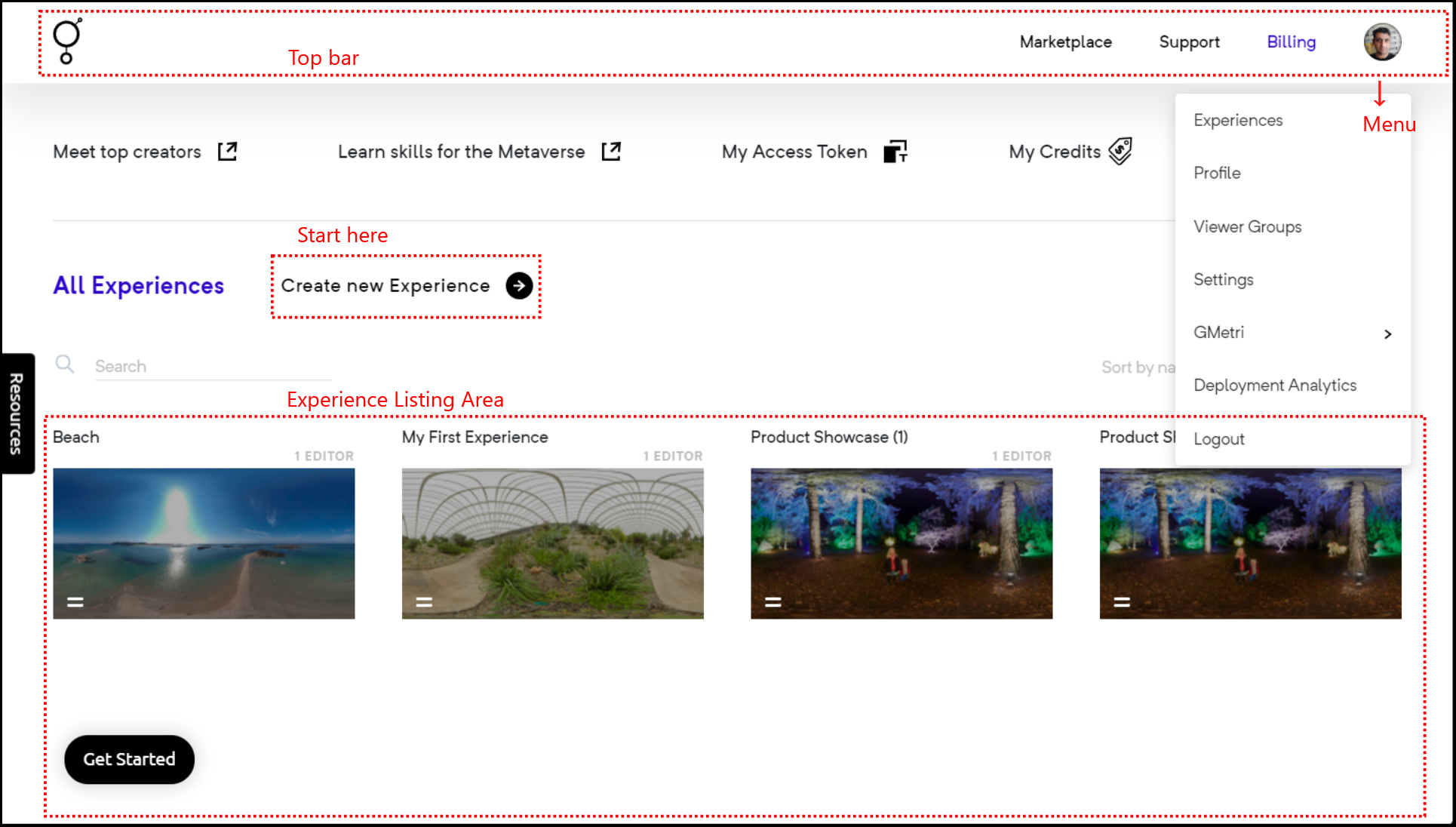The height and width of the screenshot is (827, 1456).
Task: Open the Product Showcase (1) thumbnail
Action: pos(902,544)
